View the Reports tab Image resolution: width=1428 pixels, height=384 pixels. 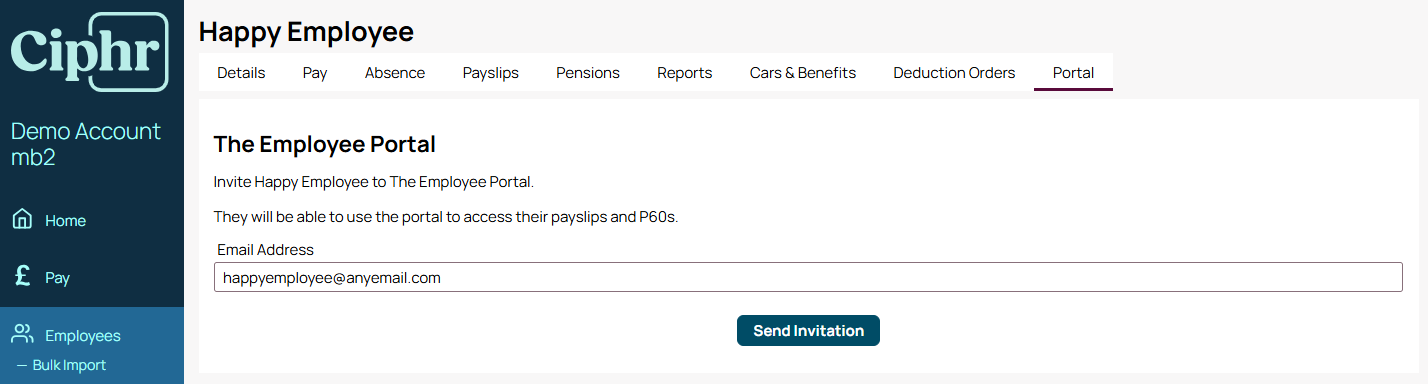click(x=685, y=72)
